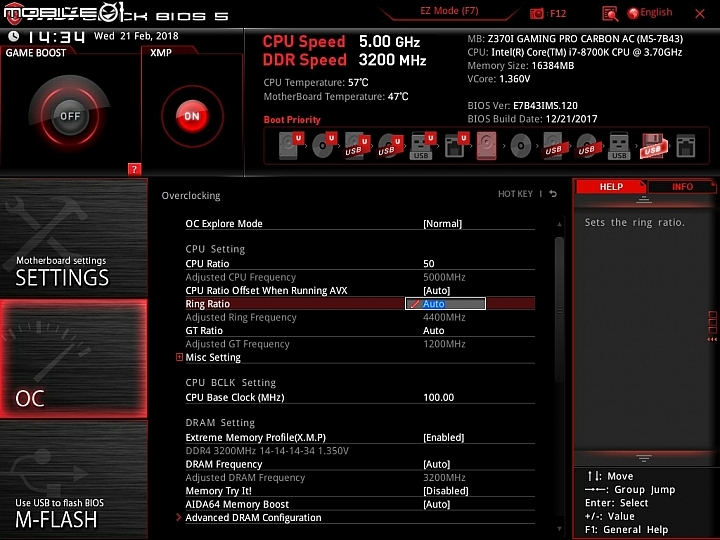This screenshot has height=540, width=720.
Task: Select legacy CD/DVD boot icon without USB label
Action: pyautogui.click(x=521, y=146)
